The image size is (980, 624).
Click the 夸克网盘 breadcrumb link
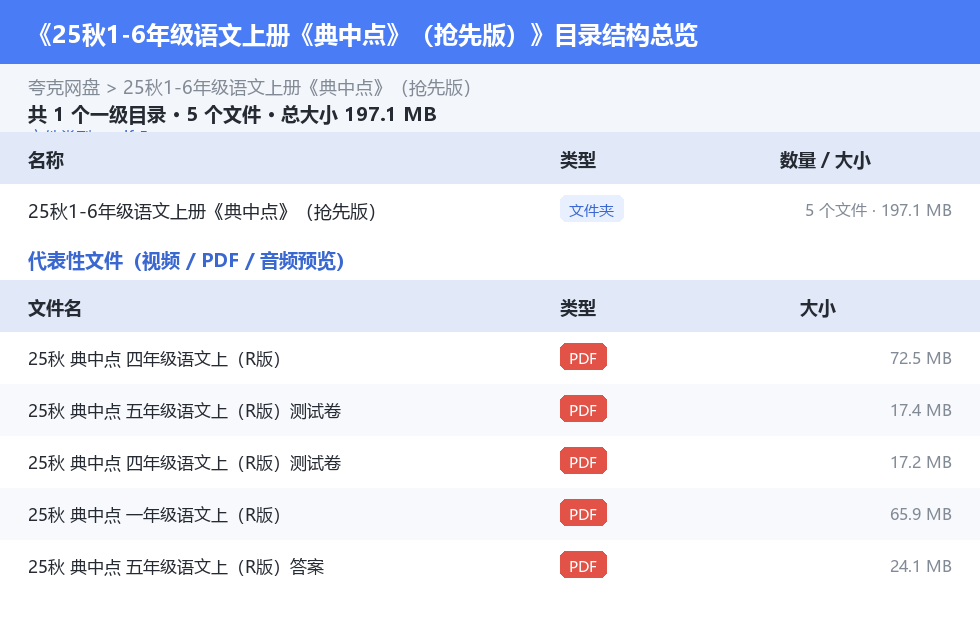pyautogui.click(x=64, y=88)
